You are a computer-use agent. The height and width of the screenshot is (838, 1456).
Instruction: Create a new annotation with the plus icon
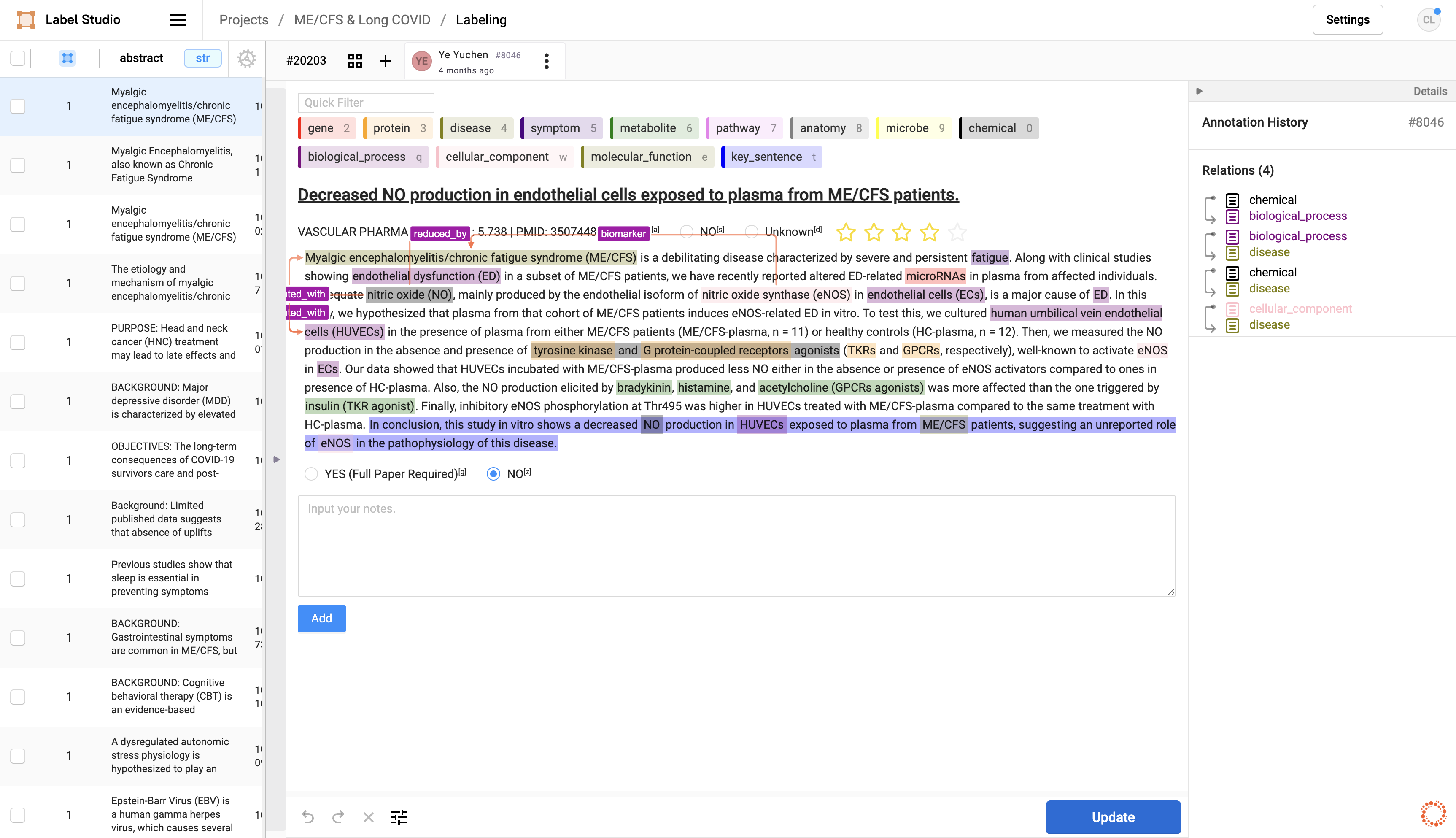point(385,60)
